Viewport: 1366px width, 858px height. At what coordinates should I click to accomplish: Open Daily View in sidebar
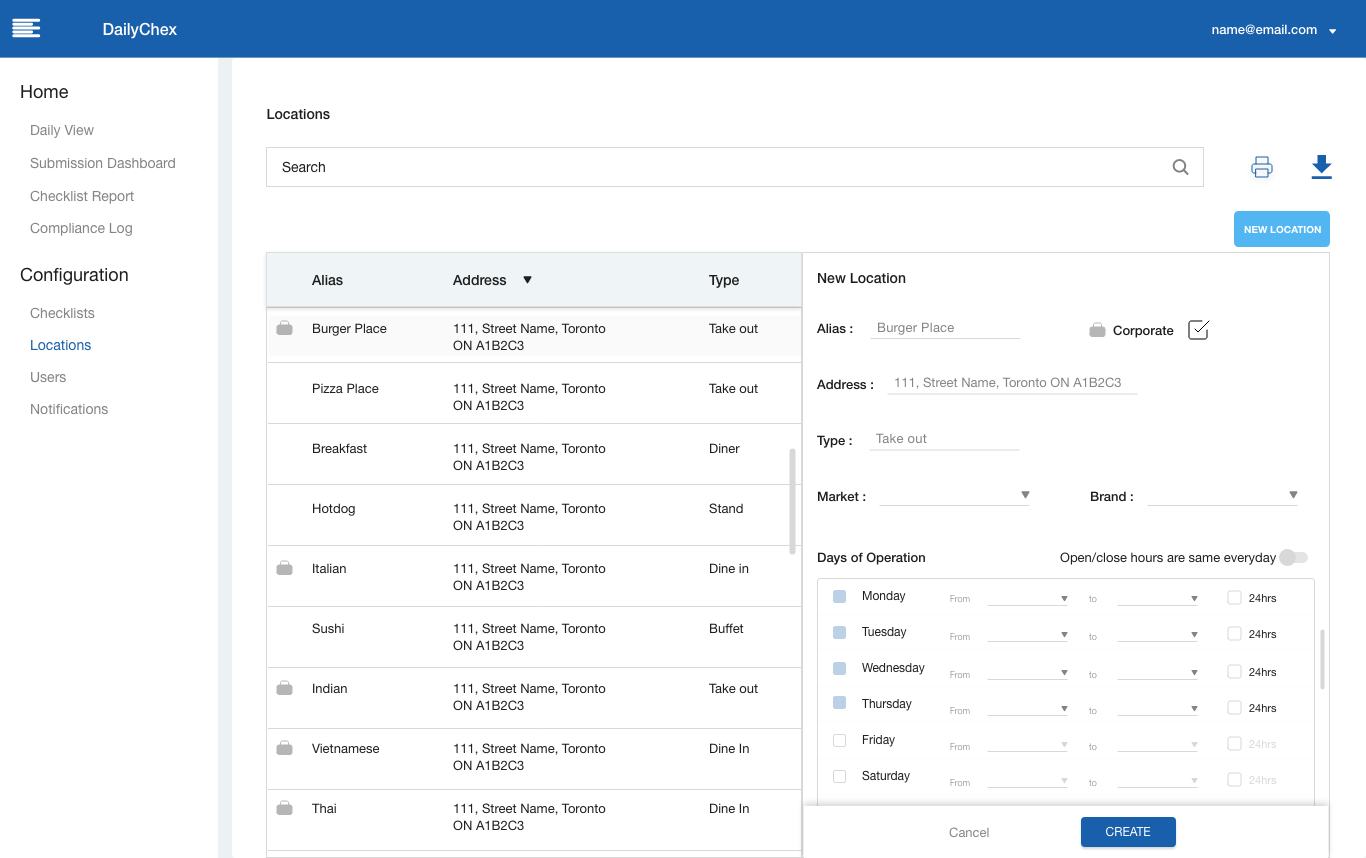tap(62, 130)
